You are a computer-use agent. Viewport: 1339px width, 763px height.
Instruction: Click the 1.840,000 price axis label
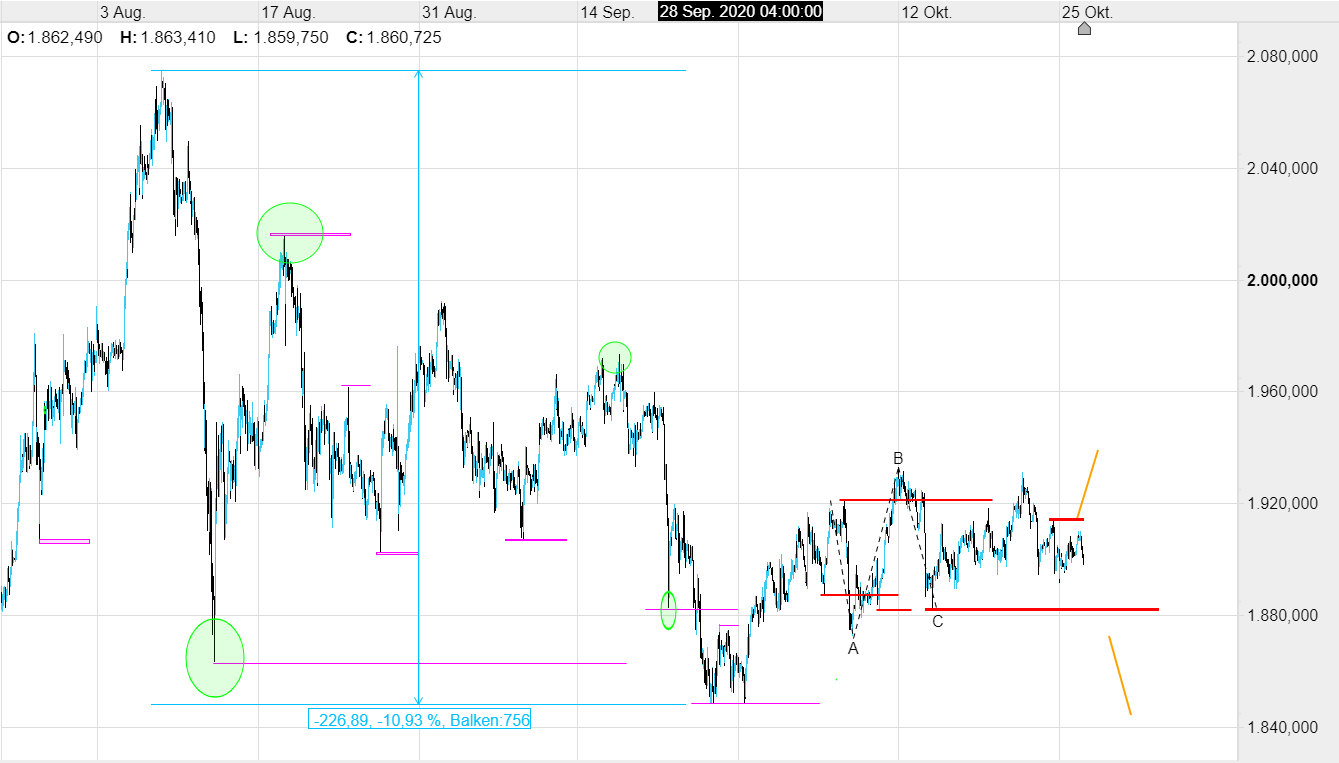pos(1281,728)
